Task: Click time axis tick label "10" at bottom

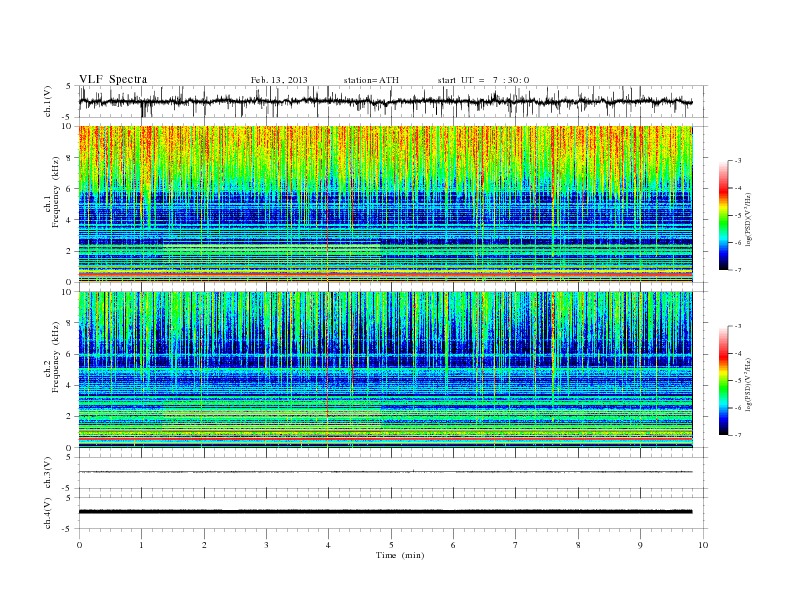Action: pos(703,545)
